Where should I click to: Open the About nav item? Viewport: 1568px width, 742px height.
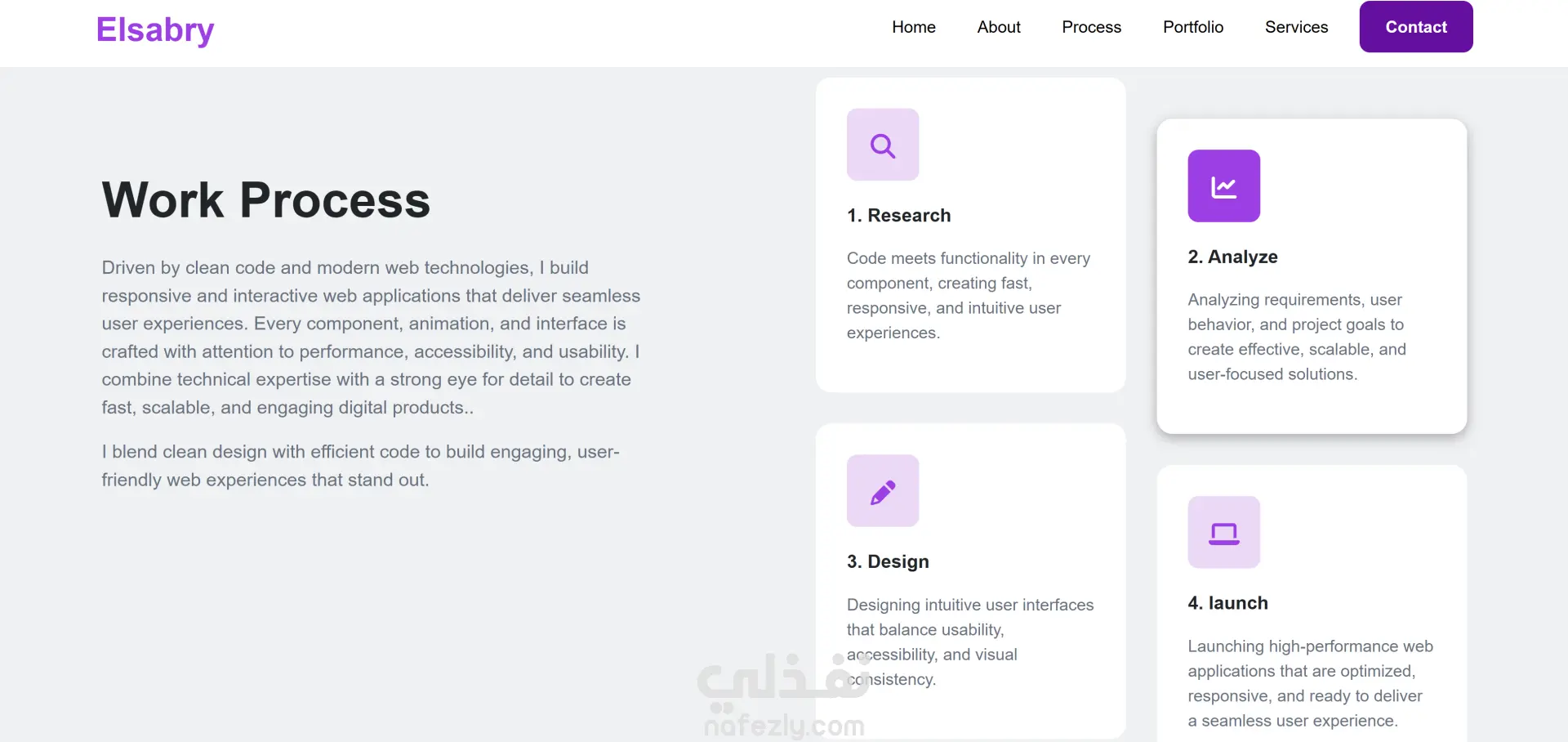999,27
